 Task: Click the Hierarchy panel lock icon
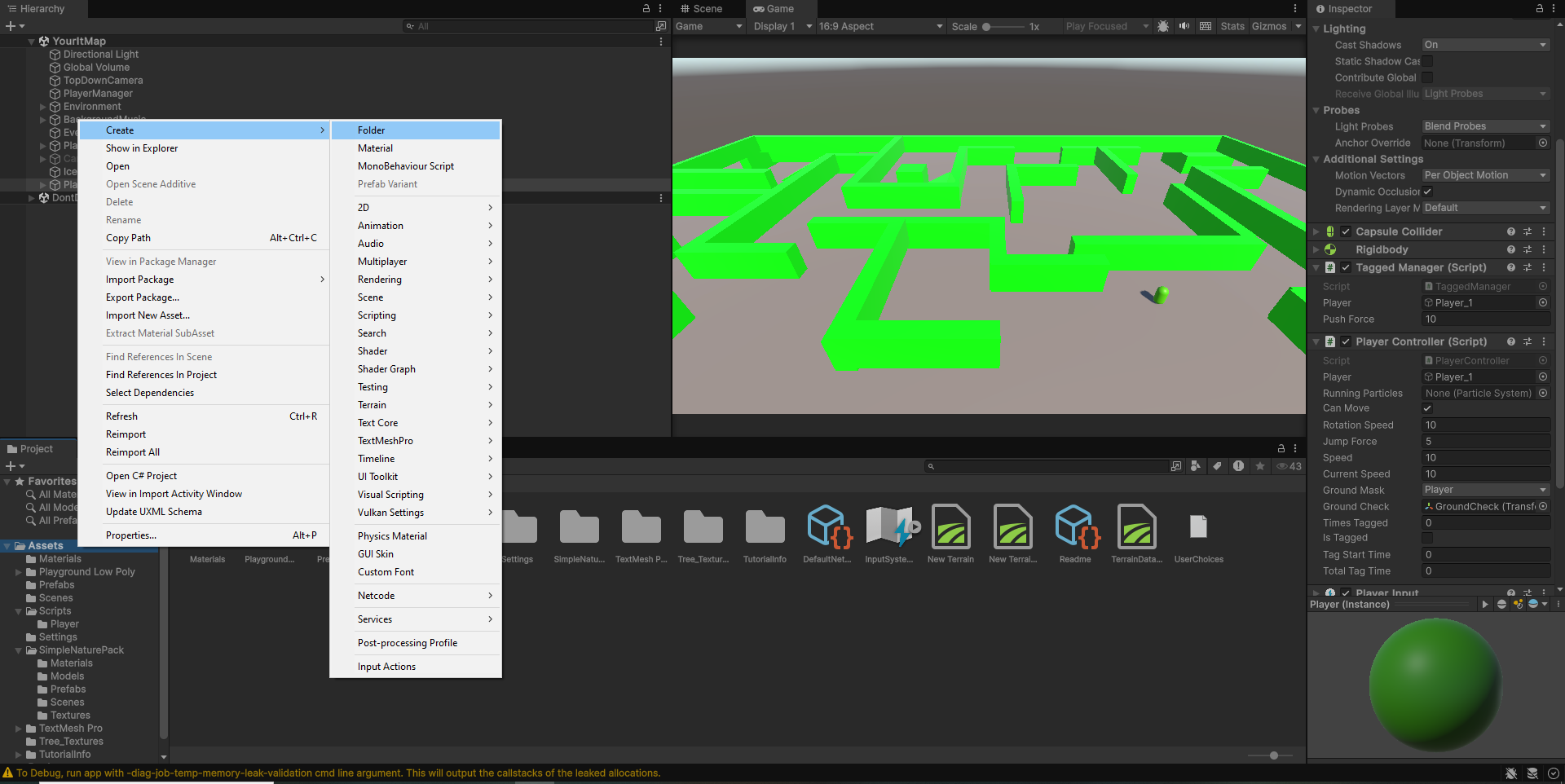[646, 8]
